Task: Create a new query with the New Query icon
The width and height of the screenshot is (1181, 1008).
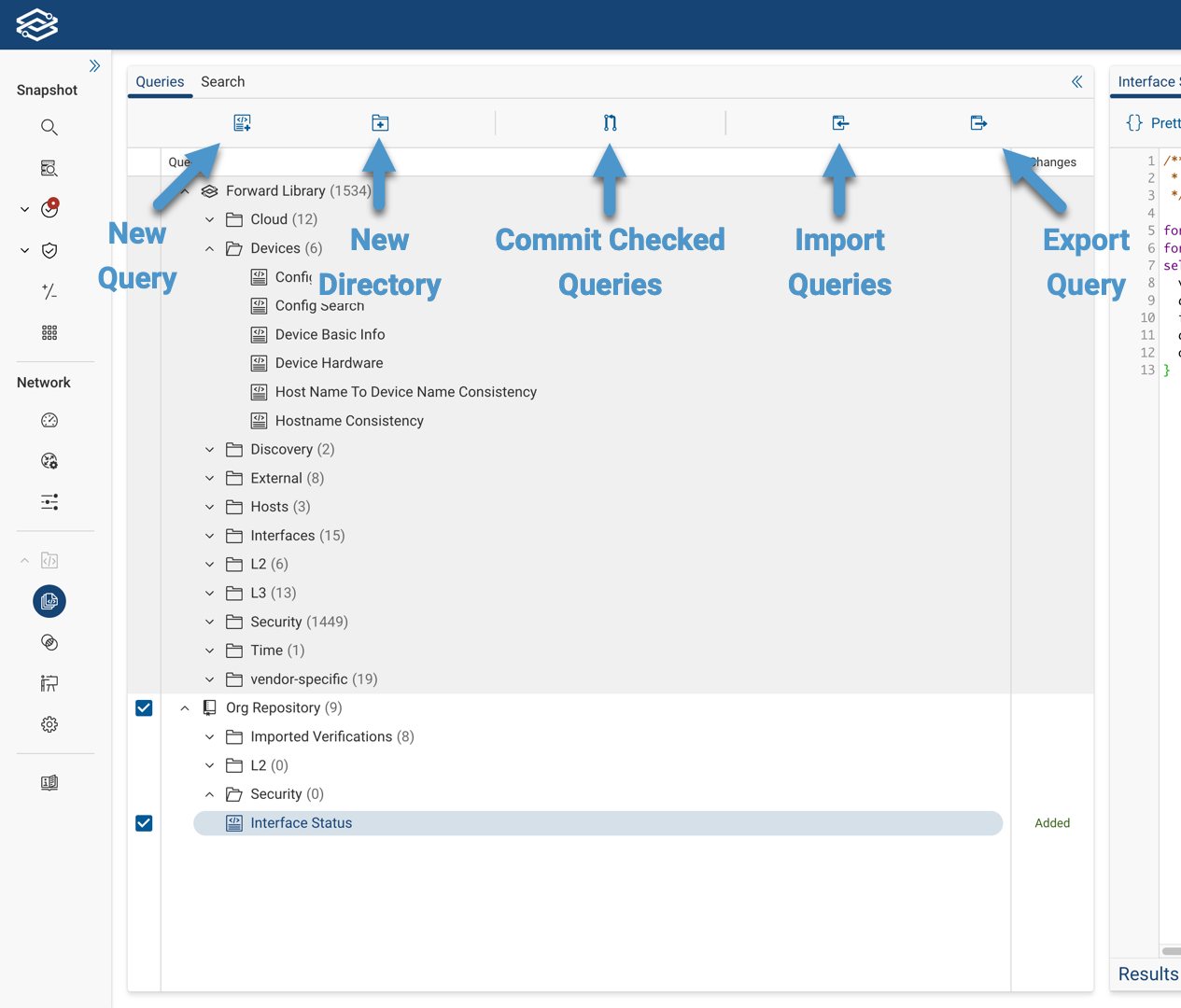Action: pyautogui.click(x=242, y=122)
